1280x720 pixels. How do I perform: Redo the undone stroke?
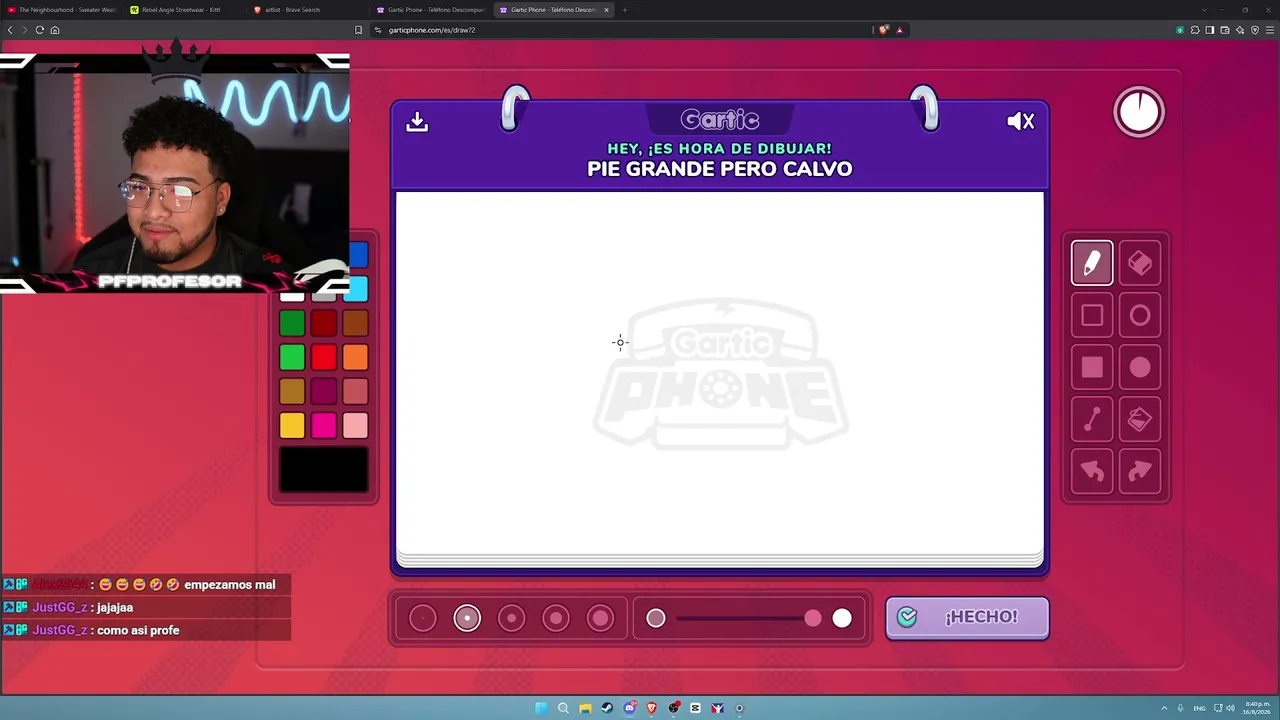[1140, 472]
